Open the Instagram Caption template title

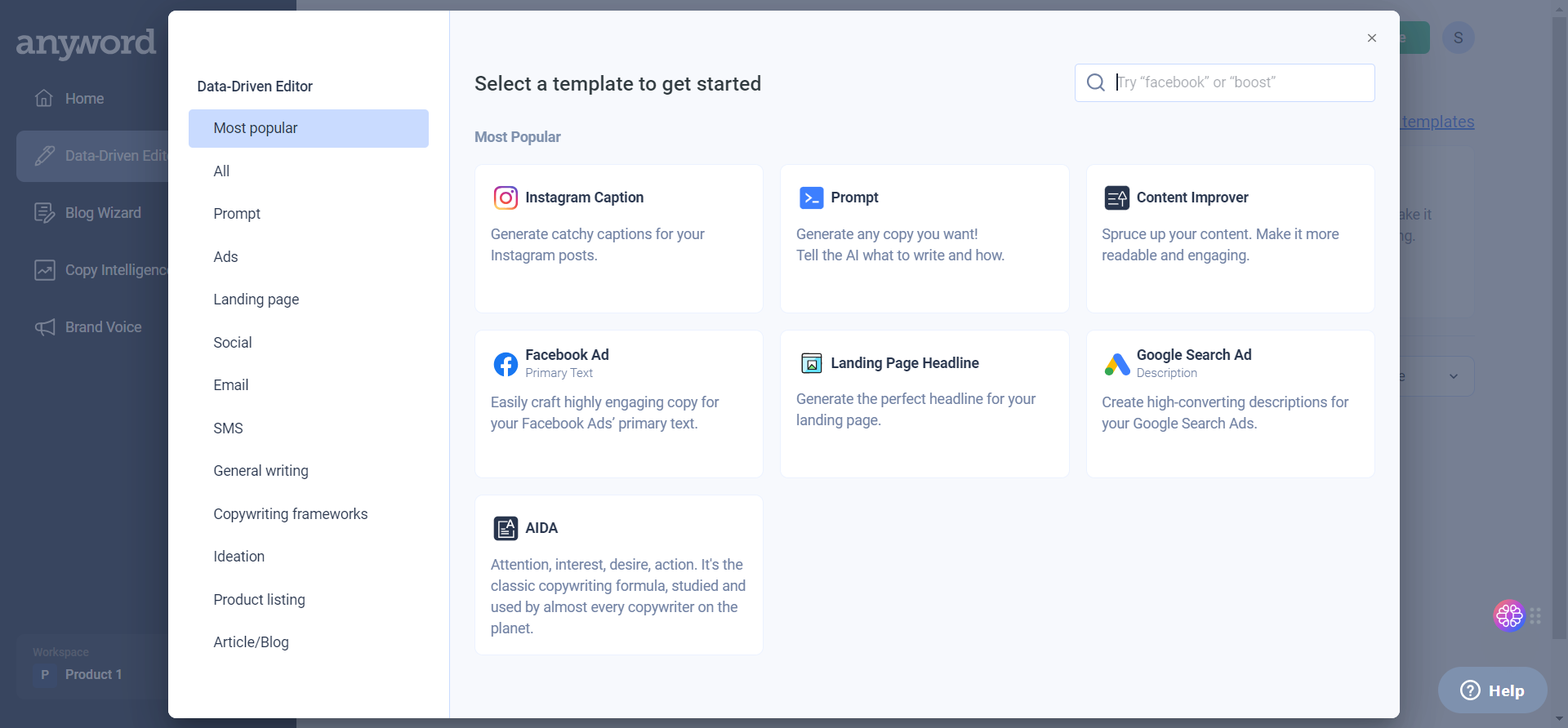[585, 198]
